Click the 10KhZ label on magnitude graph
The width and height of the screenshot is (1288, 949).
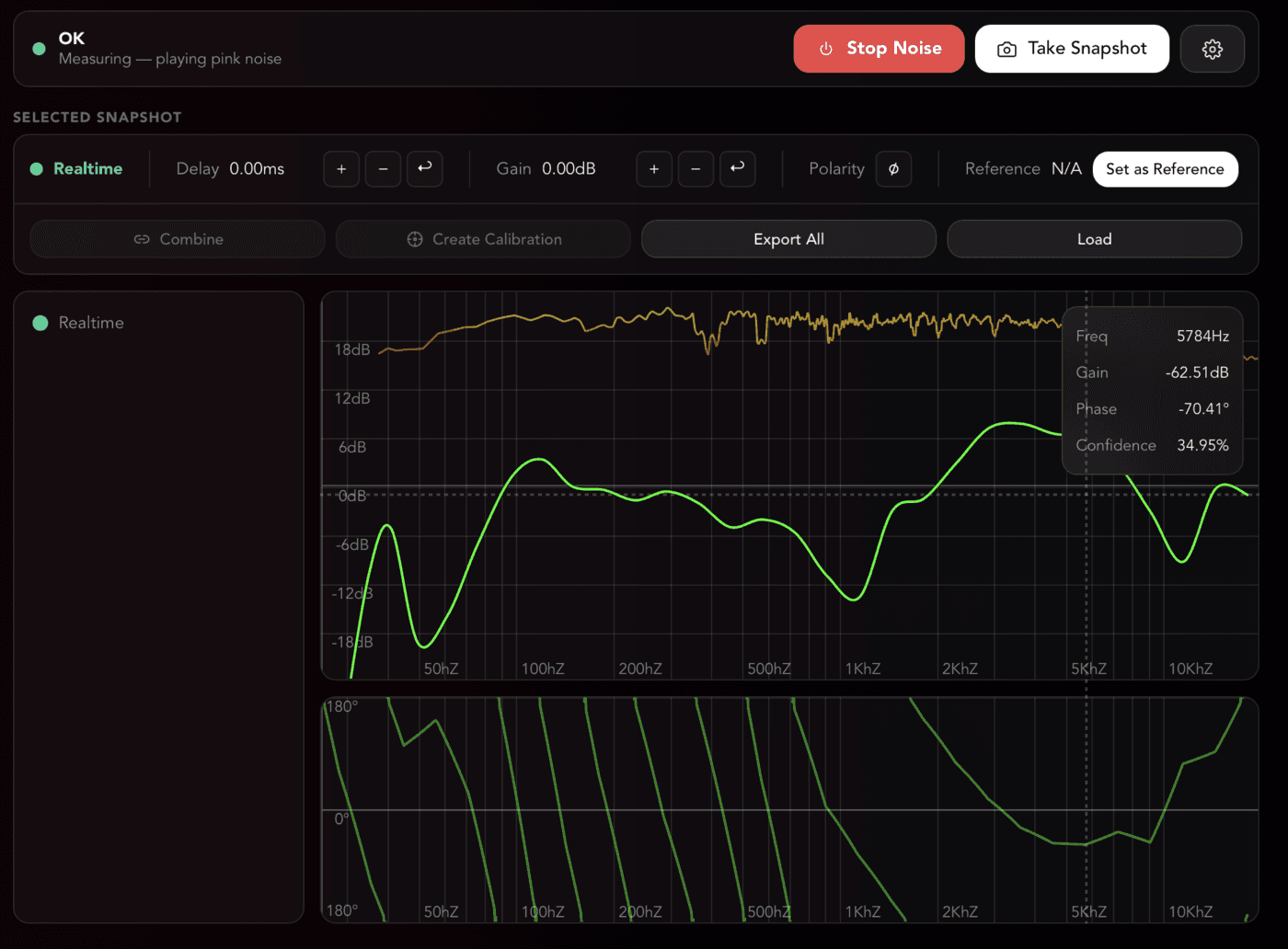pos(1190,669)
